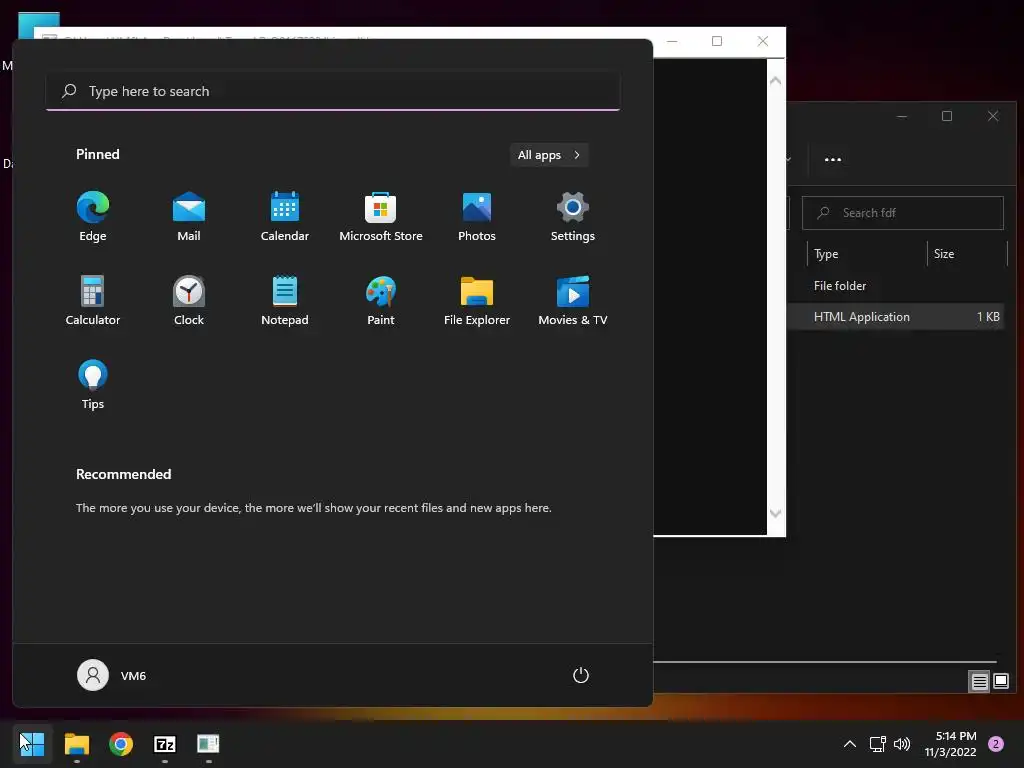Close the white background window
The image size is (1024, 768).
[x=762, y=41]
